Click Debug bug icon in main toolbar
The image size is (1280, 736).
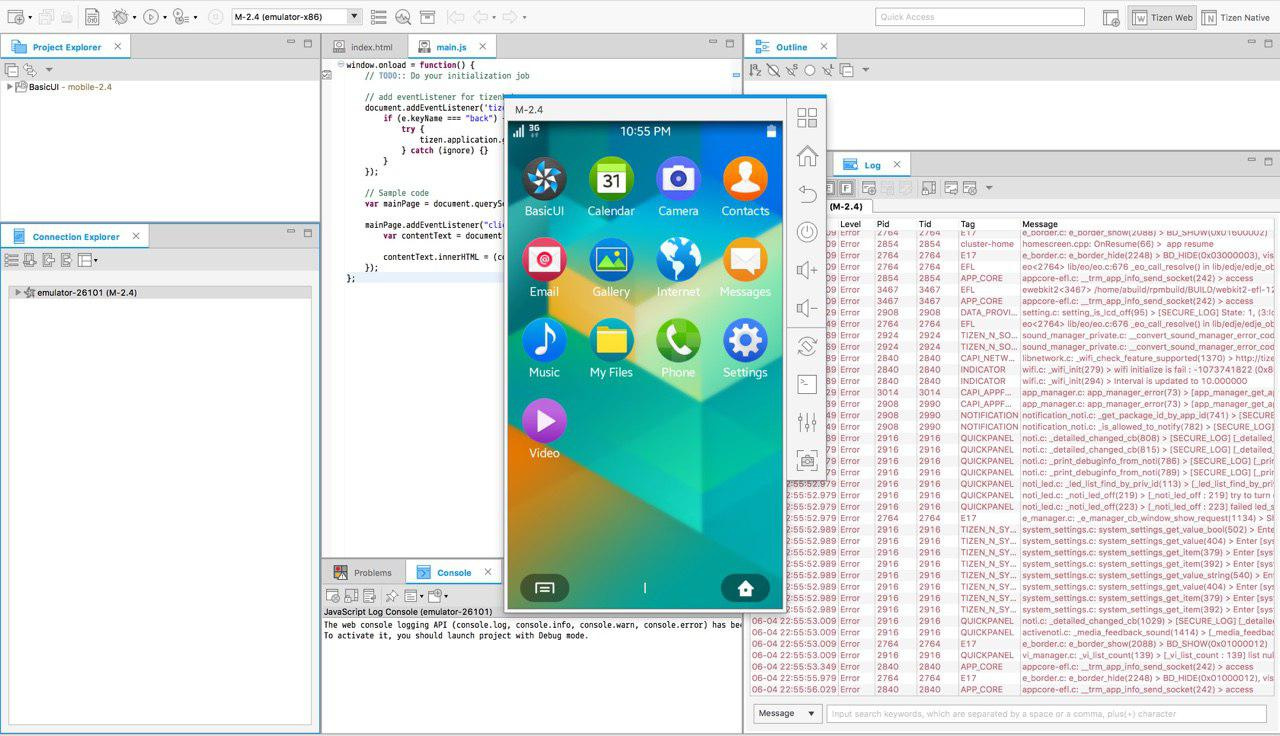tap(120, 17)
